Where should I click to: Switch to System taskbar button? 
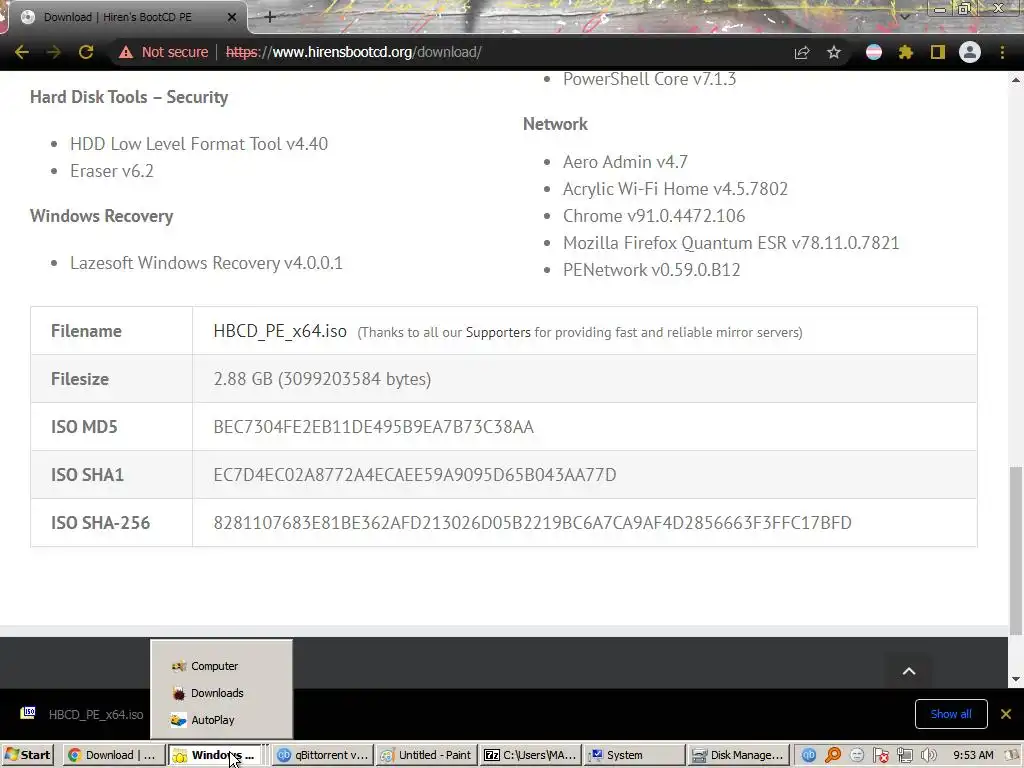[635, 755]
